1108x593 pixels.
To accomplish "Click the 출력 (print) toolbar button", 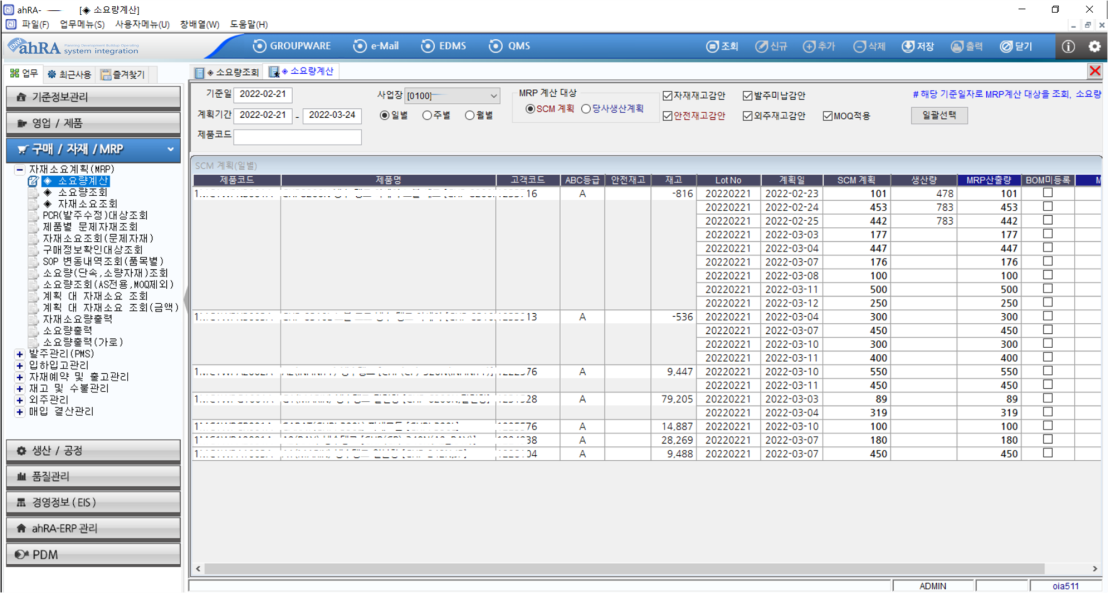I will 967,47.
